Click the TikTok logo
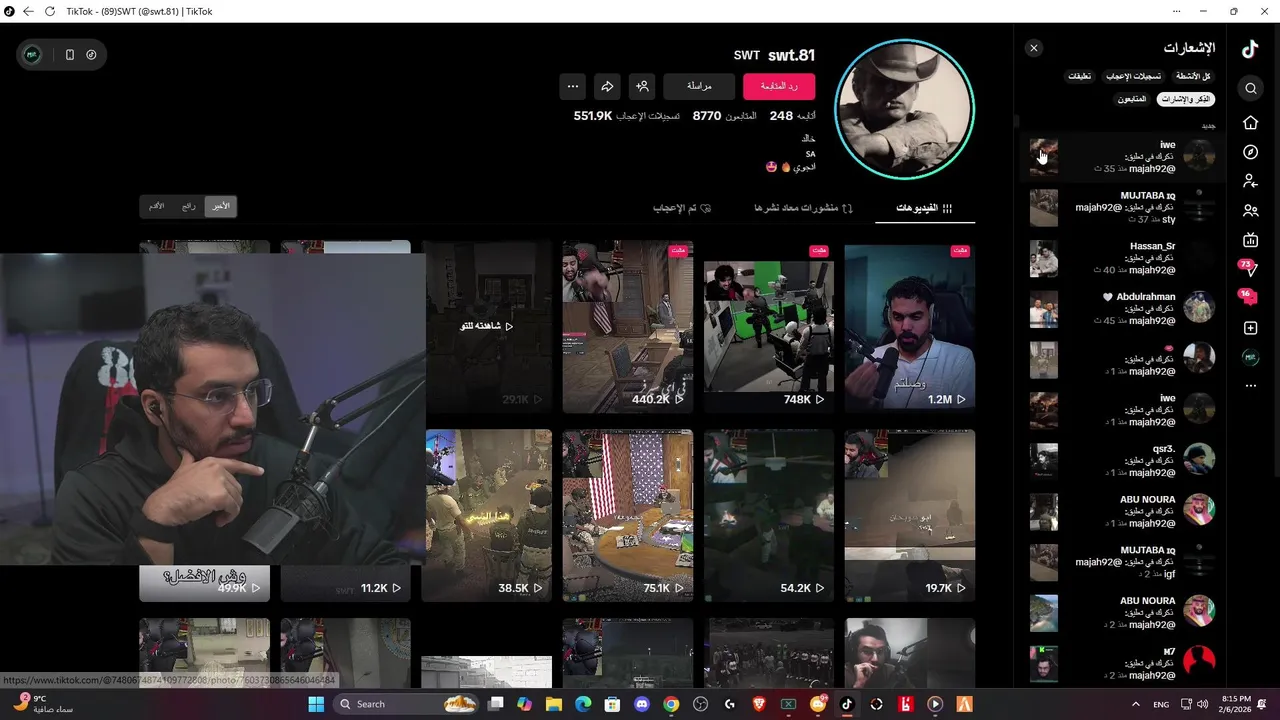 click(x=1250, y=49)
